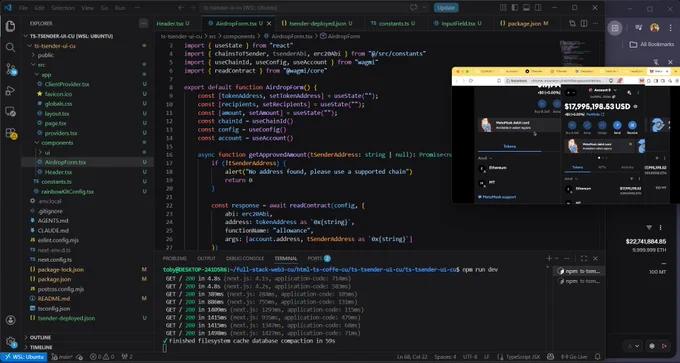Click the Go Back navigation arrow
Viewport: 680px width, 363px height.
(181, 8)
